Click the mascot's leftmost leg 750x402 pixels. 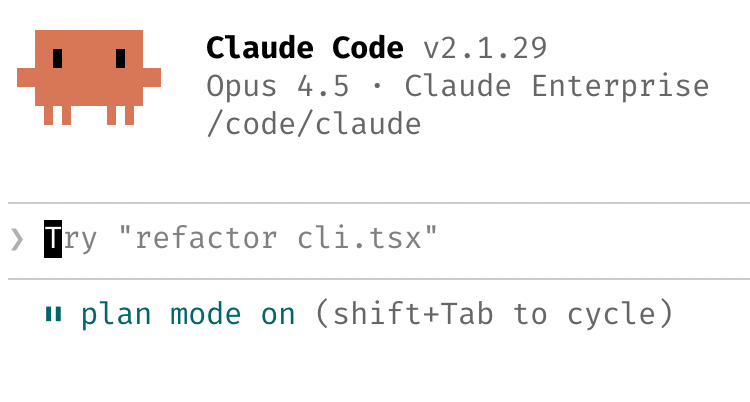(48, 115)
